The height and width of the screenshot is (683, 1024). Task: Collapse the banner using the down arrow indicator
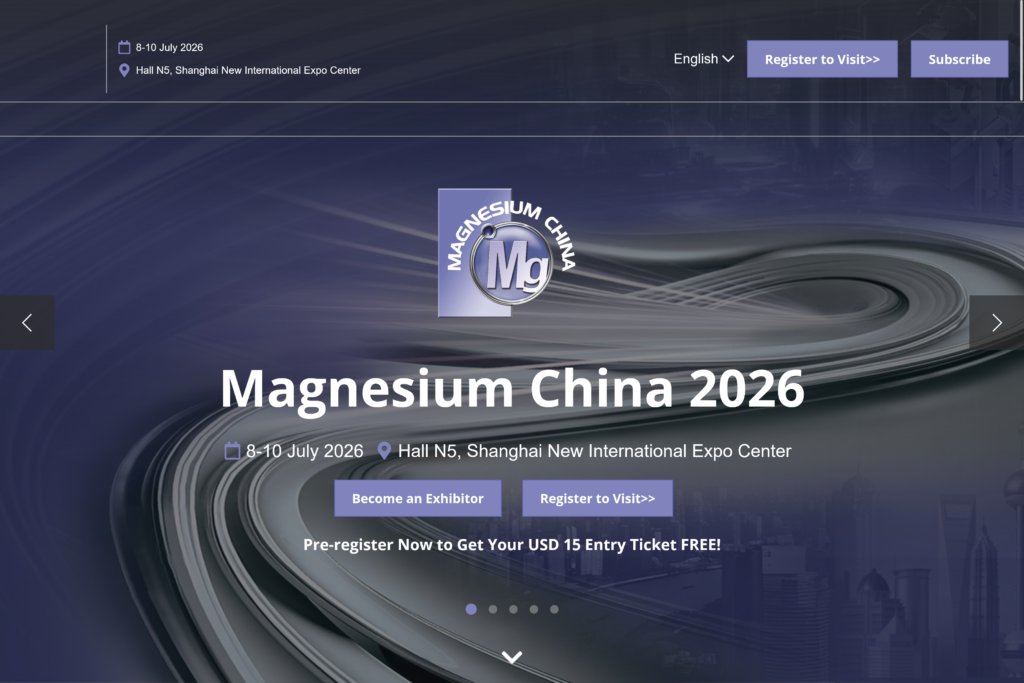[512, 657]
